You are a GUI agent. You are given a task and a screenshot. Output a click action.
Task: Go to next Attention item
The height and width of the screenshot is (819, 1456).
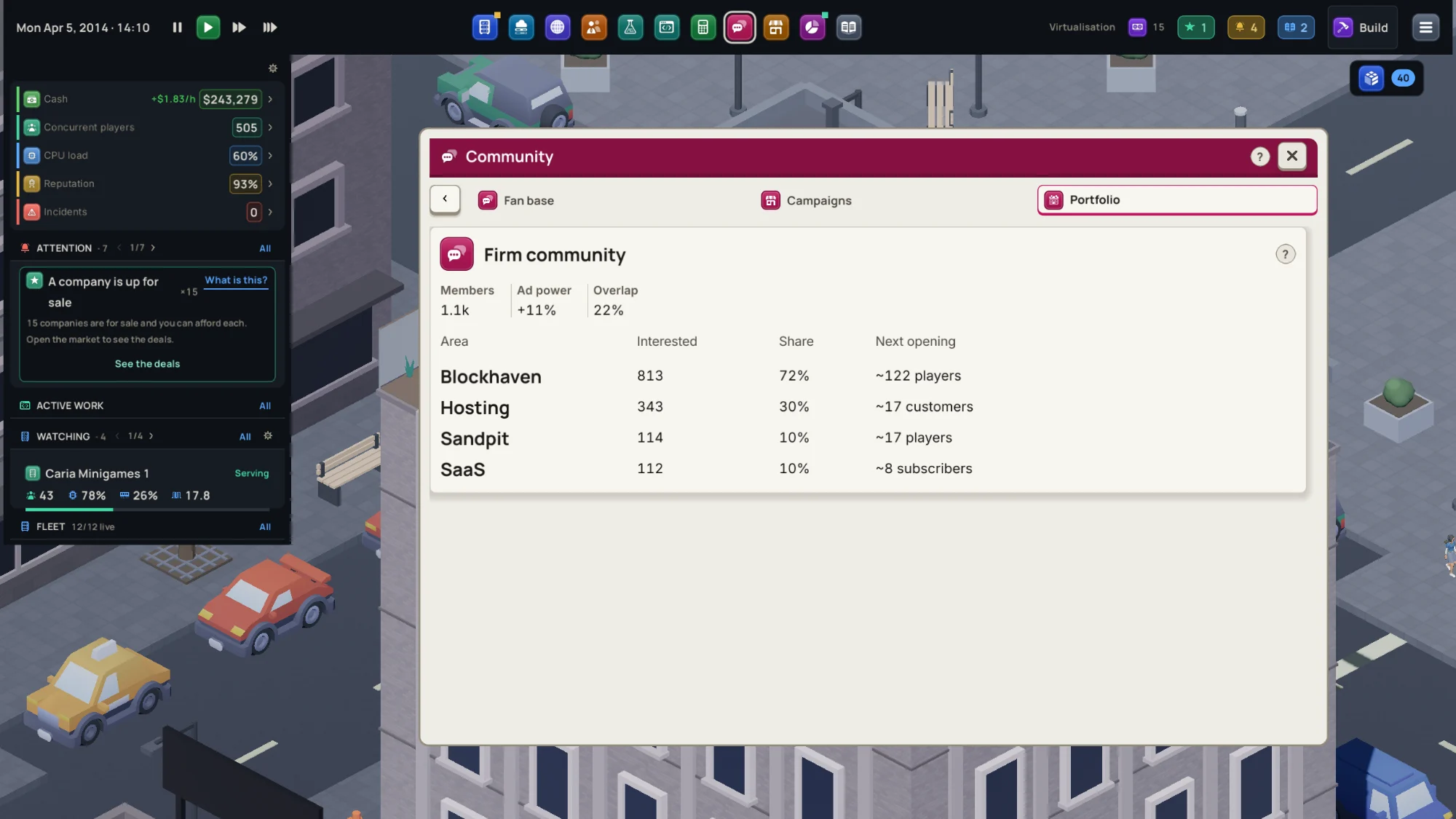[x=153, y=248]
